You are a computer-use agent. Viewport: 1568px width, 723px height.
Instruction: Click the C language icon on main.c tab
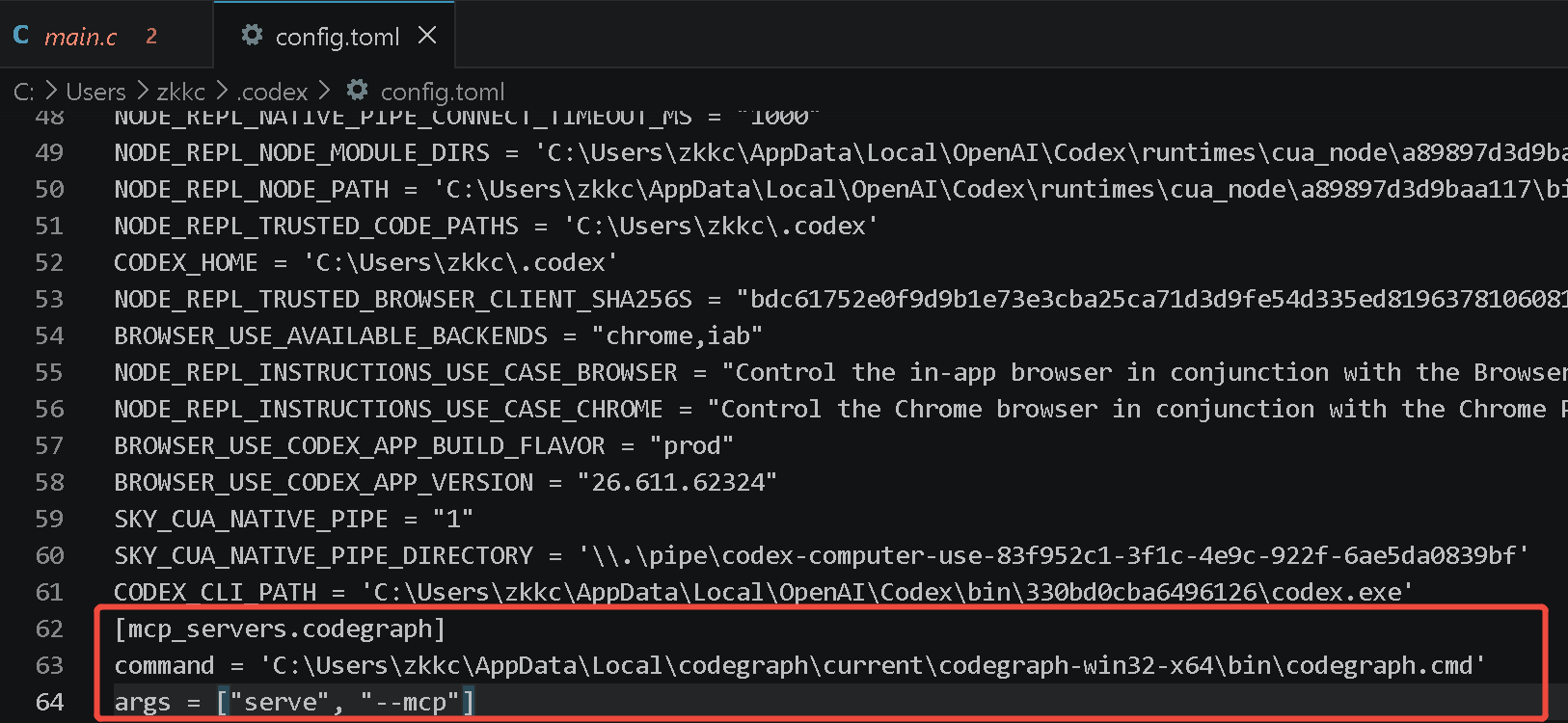click(x=21, y=36)
